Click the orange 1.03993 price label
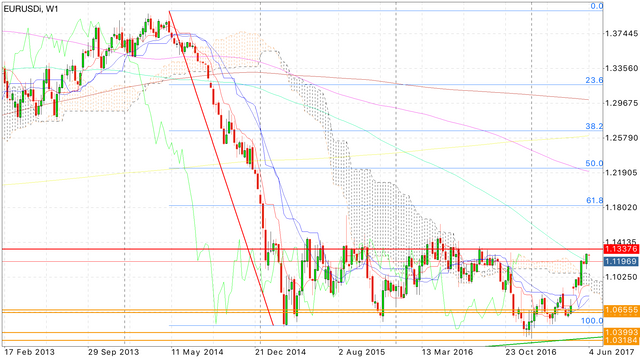The image size is (640, 360). tap(621, 333)
